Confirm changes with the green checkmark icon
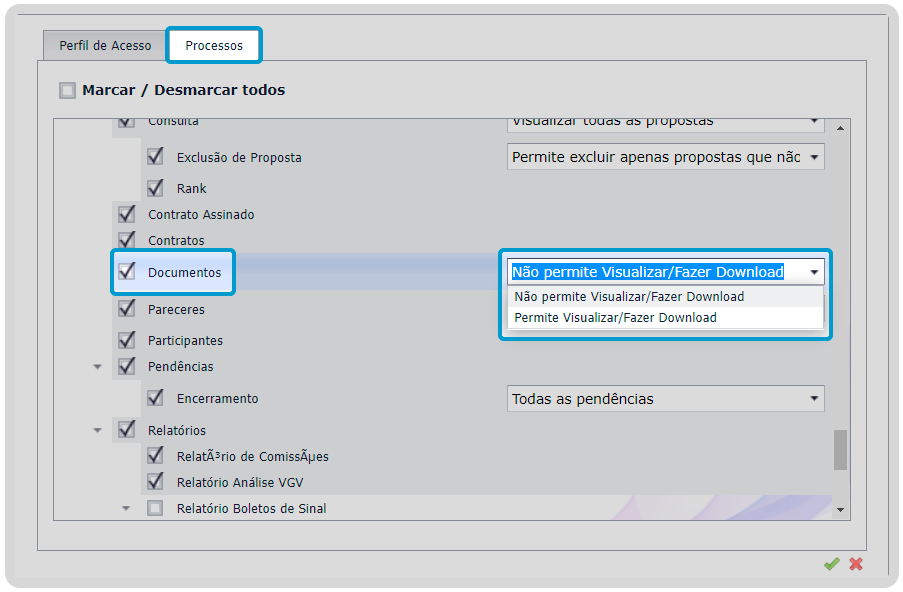This screenshot has height=592, width=903. pyautogui.click(x=831, y=564)
